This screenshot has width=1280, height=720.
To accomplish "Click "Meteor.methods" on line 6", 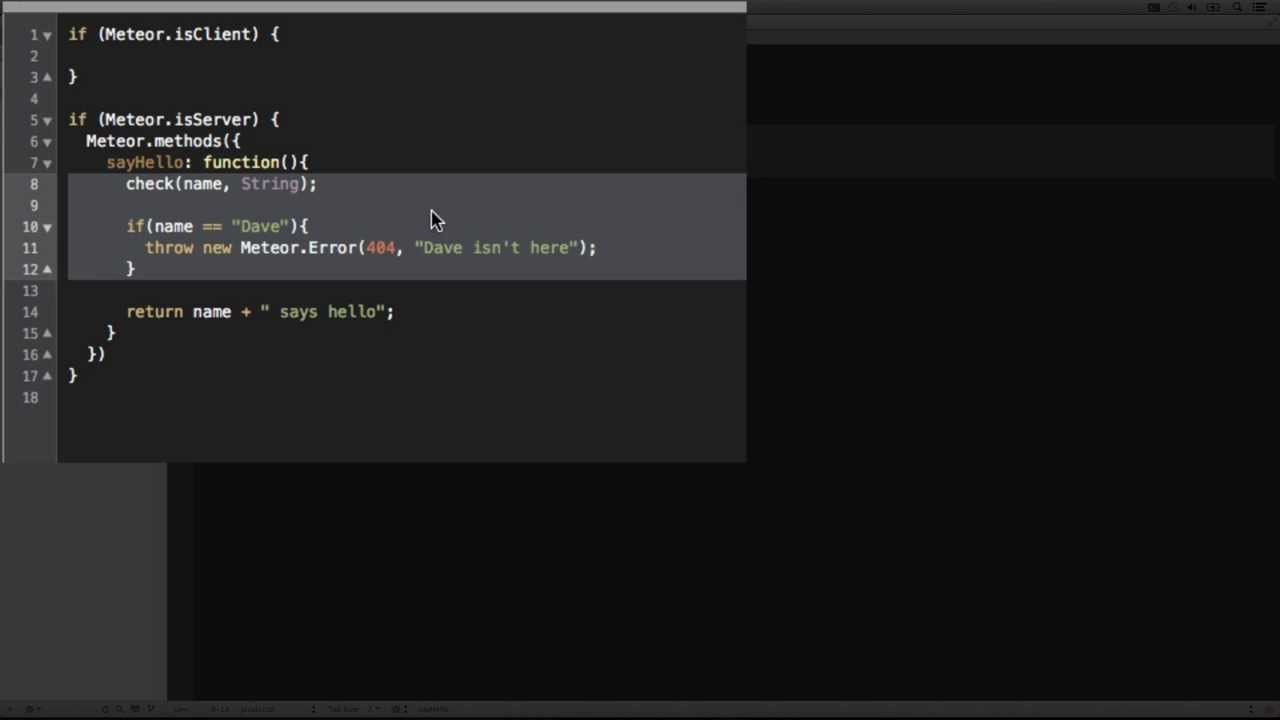I will click(x=153, y=141).
